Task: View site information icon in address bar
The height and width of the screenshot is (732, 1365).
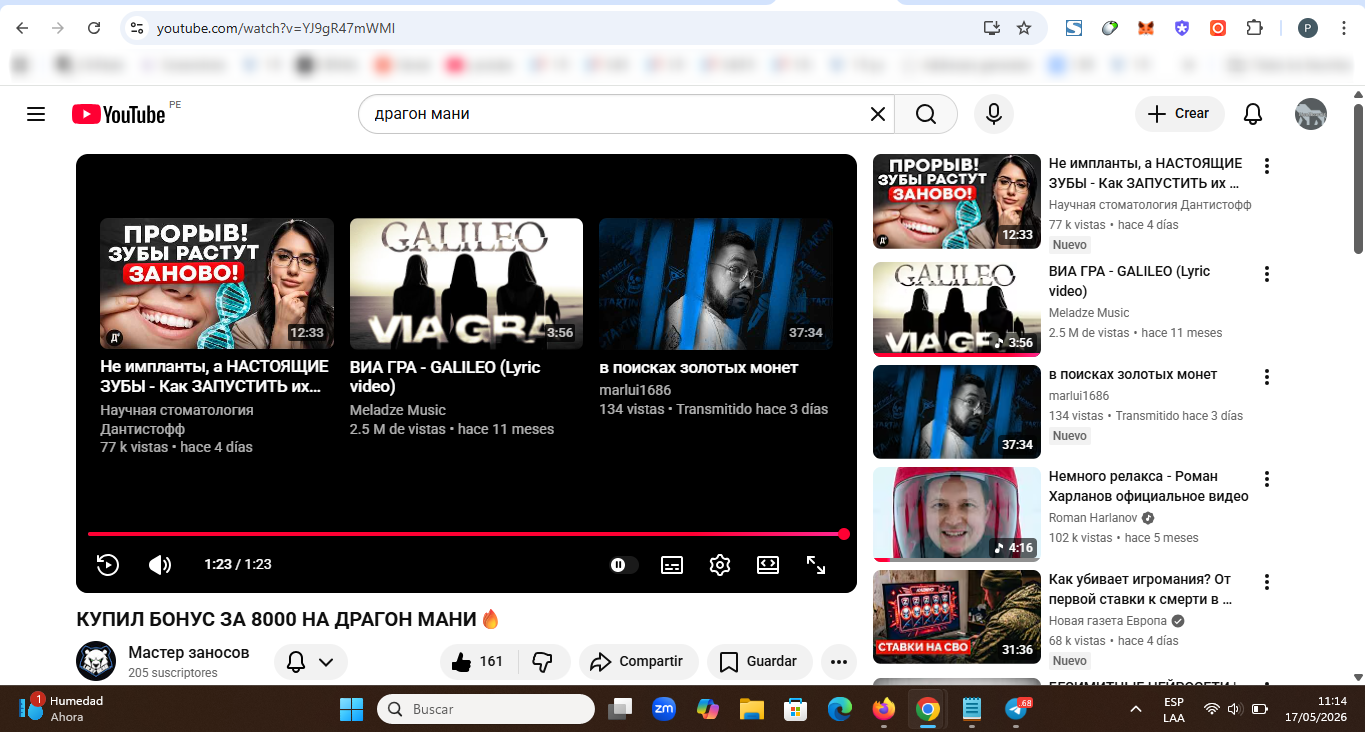Action: click(138, 28)
